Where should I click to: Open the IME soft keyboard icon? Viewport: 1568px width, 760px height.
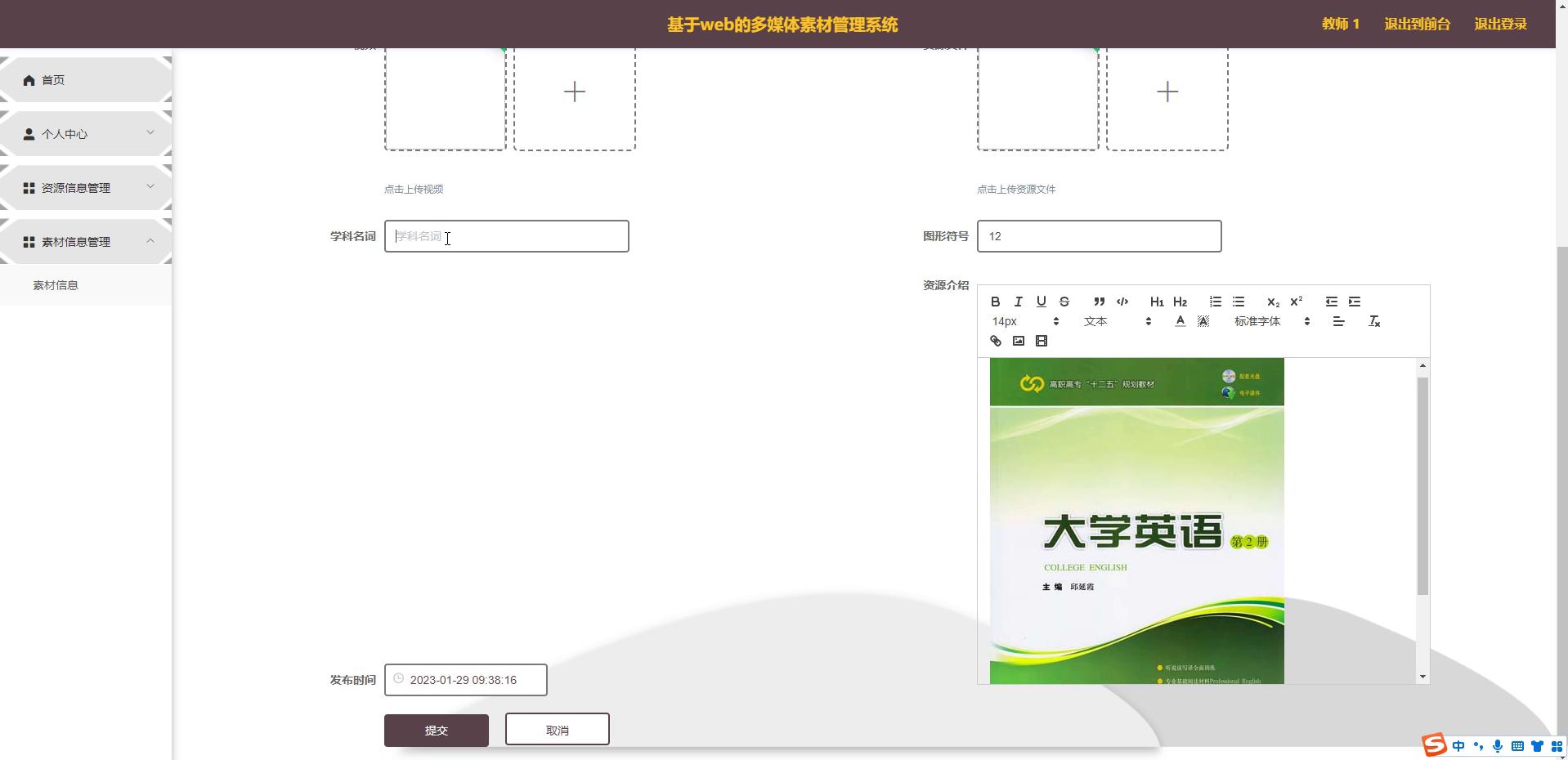(1517, 746)
